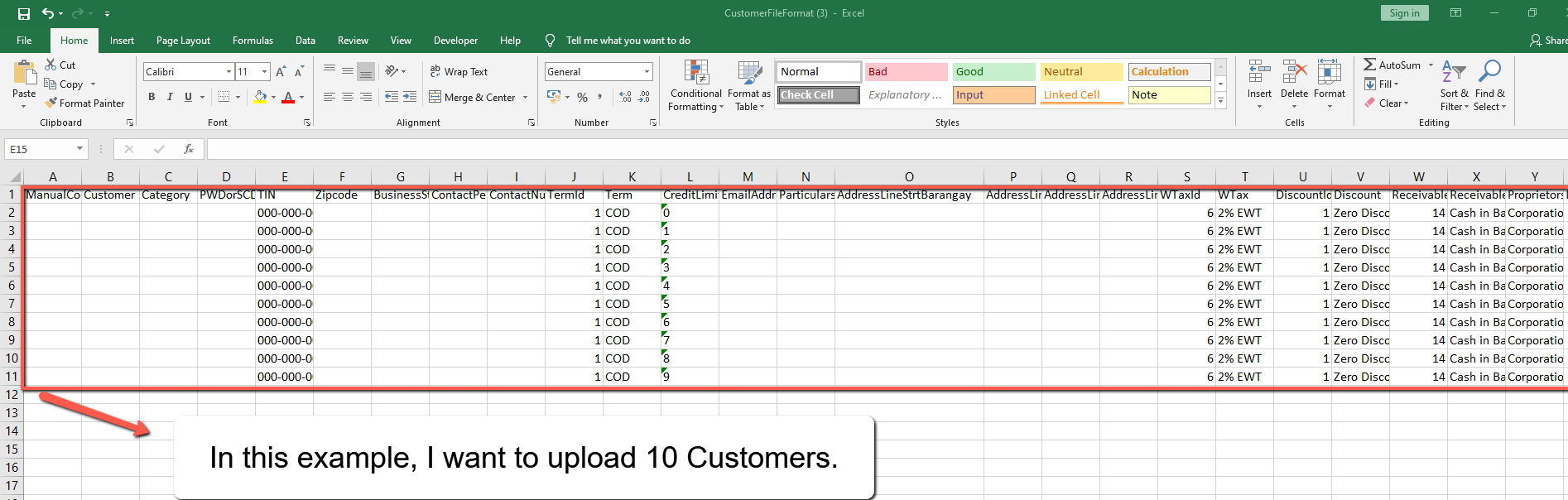Click the Sign in button

tap(1404, 13)
